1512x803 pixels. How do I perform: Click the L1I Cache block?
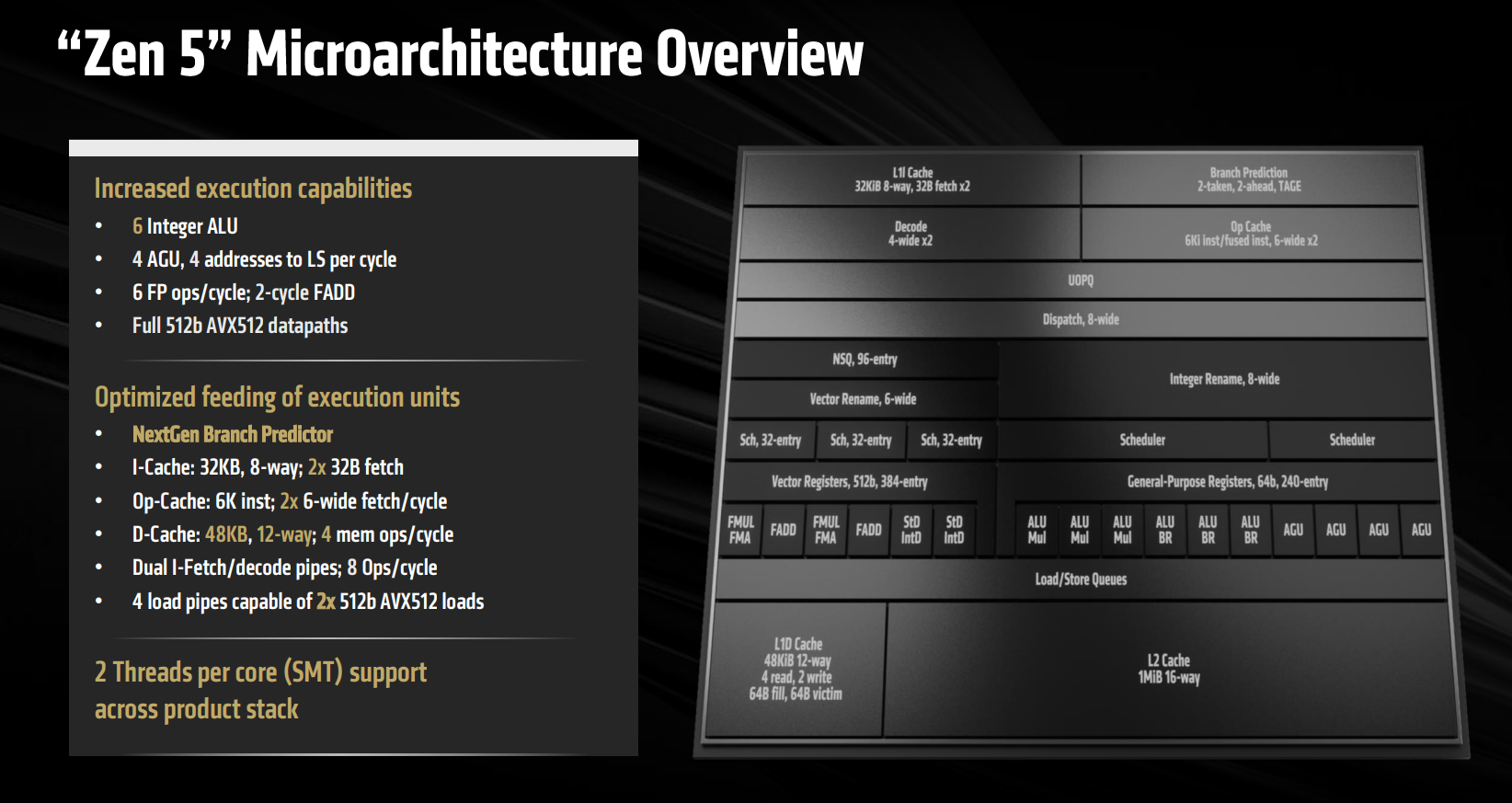[x=911, y=179]
